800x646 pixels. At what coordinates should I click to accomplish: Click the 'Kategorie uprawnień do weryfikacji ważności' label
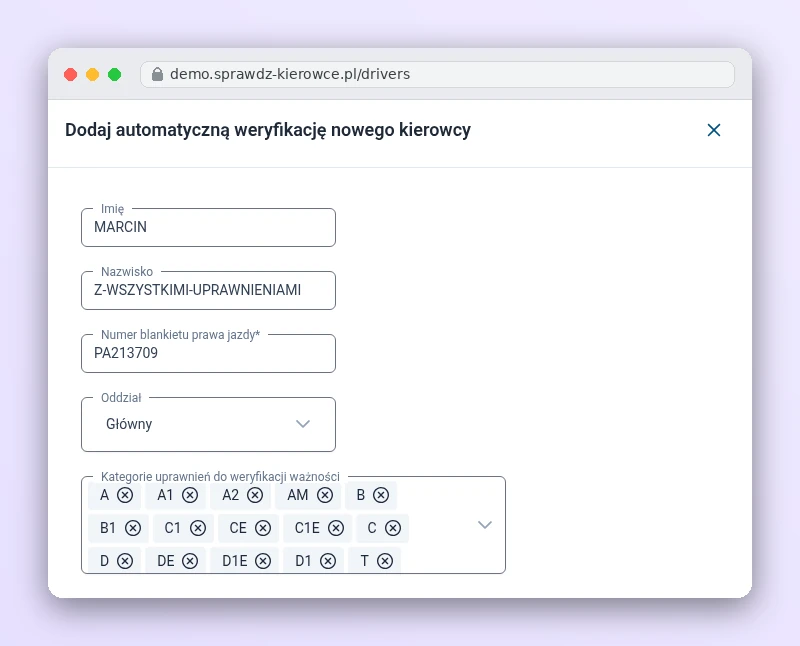[220, 477]
